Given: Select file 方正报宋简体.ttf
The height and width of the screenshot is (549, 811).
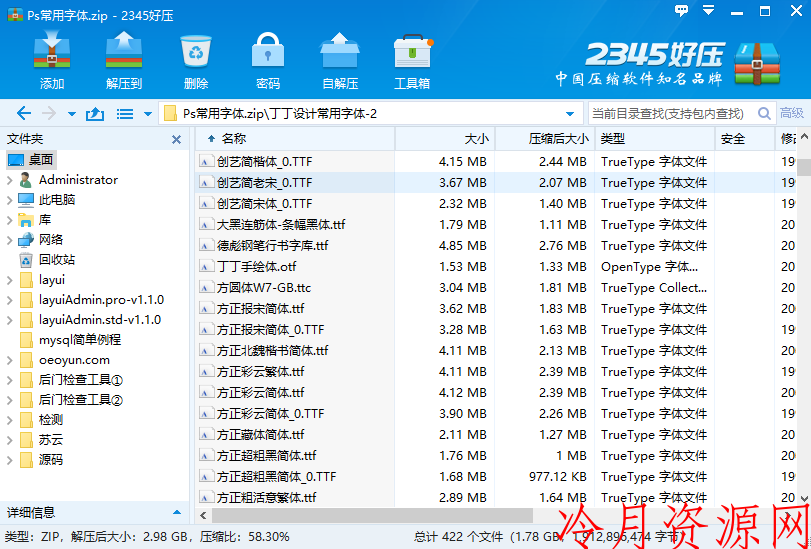Looking at the screenshot, I should click(261, 309).
